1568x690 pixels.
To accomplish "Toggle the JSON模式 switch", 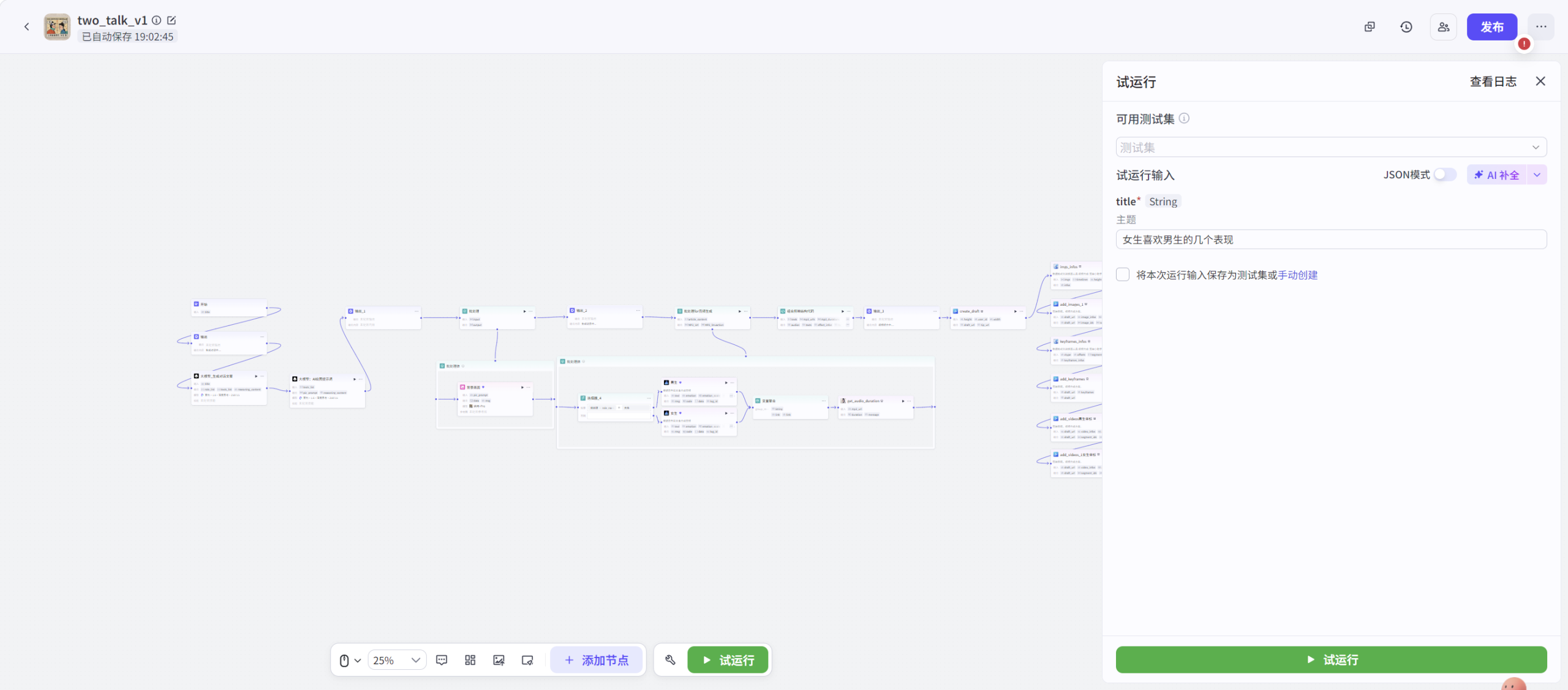I will (1445, 175).
